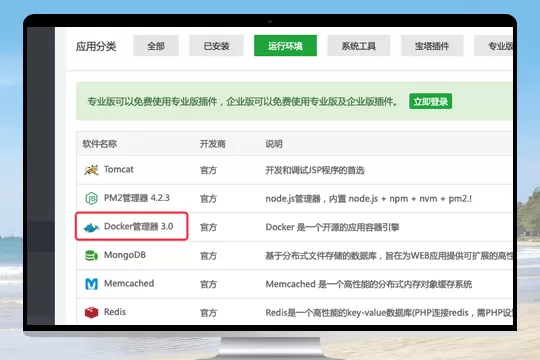
Task: Click Tomcat description 开发和调试JSP程序的首选
Action: pos(315,170)
